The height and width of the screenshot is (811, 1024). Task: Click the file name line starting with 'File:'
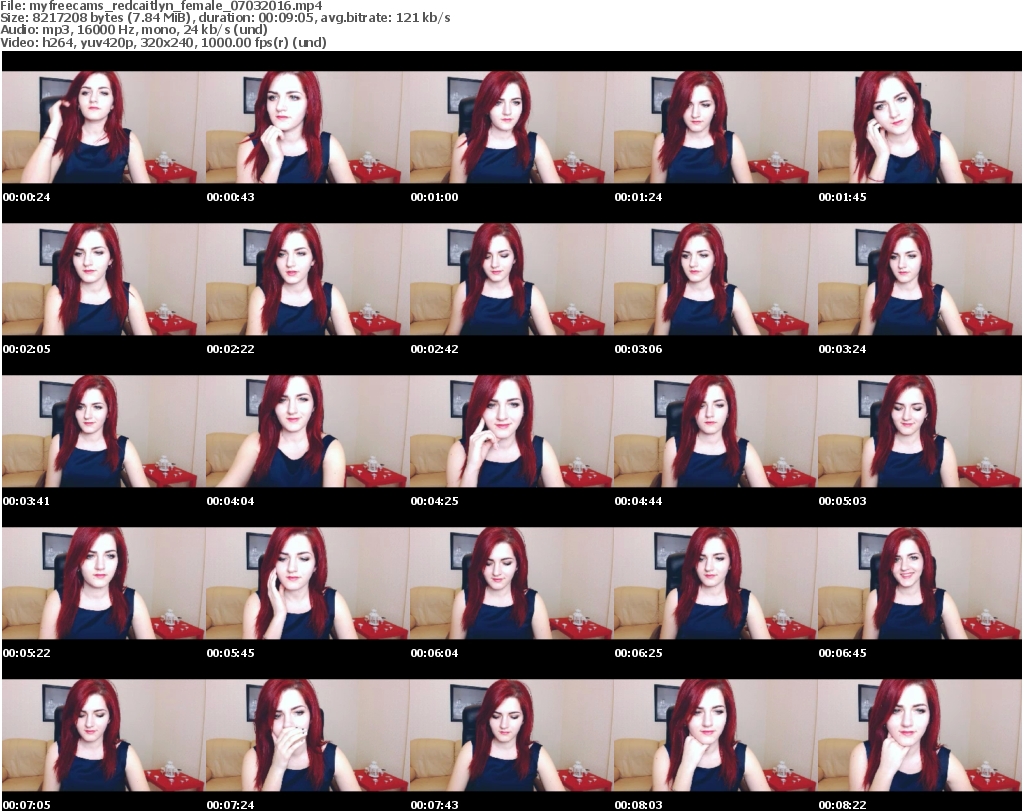[x=161, y=6]
